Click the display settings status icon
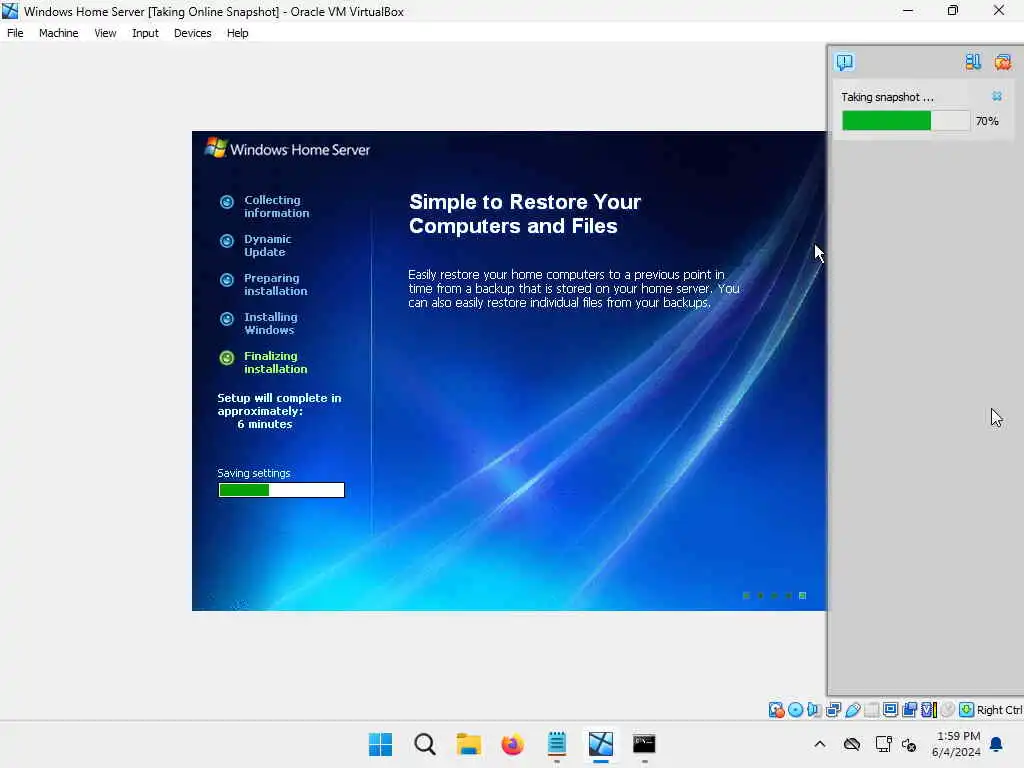This screenshot has height=768, width=1024. [890, 710]
